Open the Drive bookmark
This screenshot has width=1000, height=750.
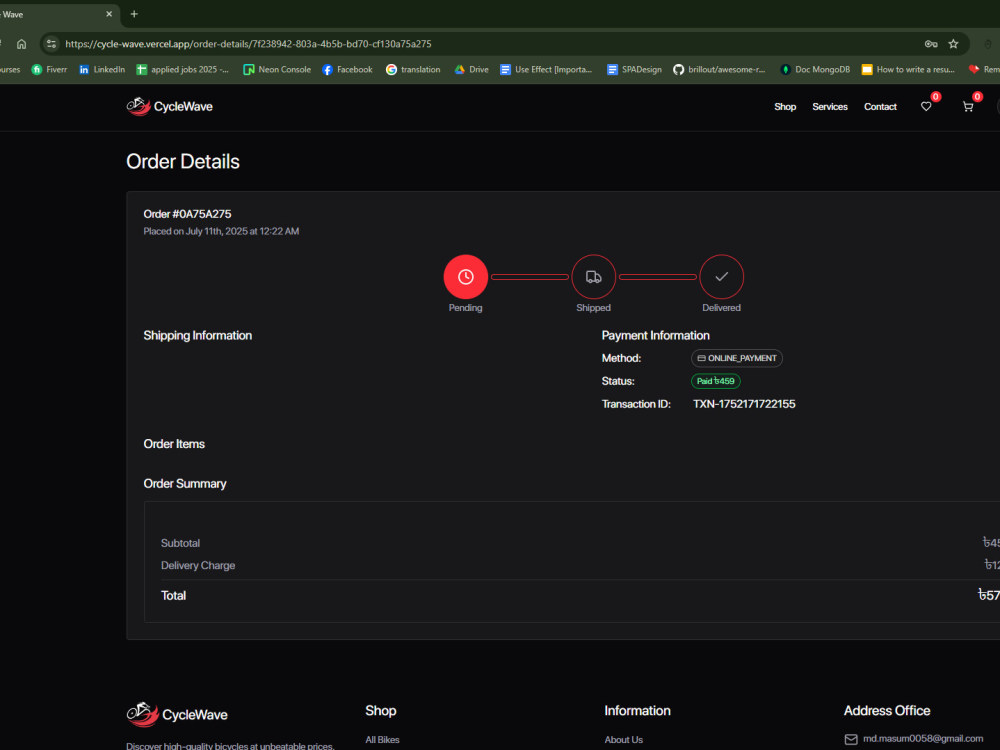click(471, 70)
